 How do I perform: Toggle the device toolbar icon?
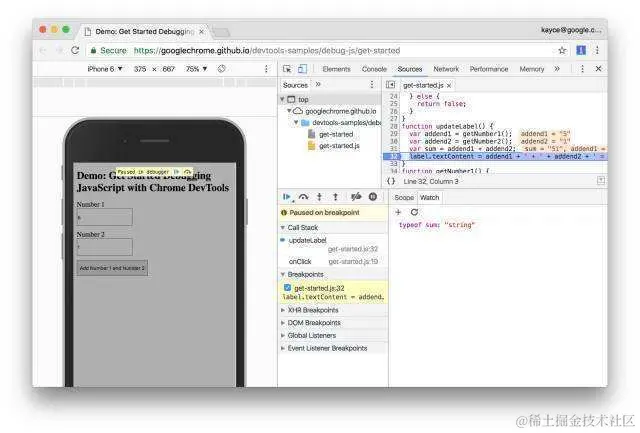pyautogui.click(x=302, y=69)
